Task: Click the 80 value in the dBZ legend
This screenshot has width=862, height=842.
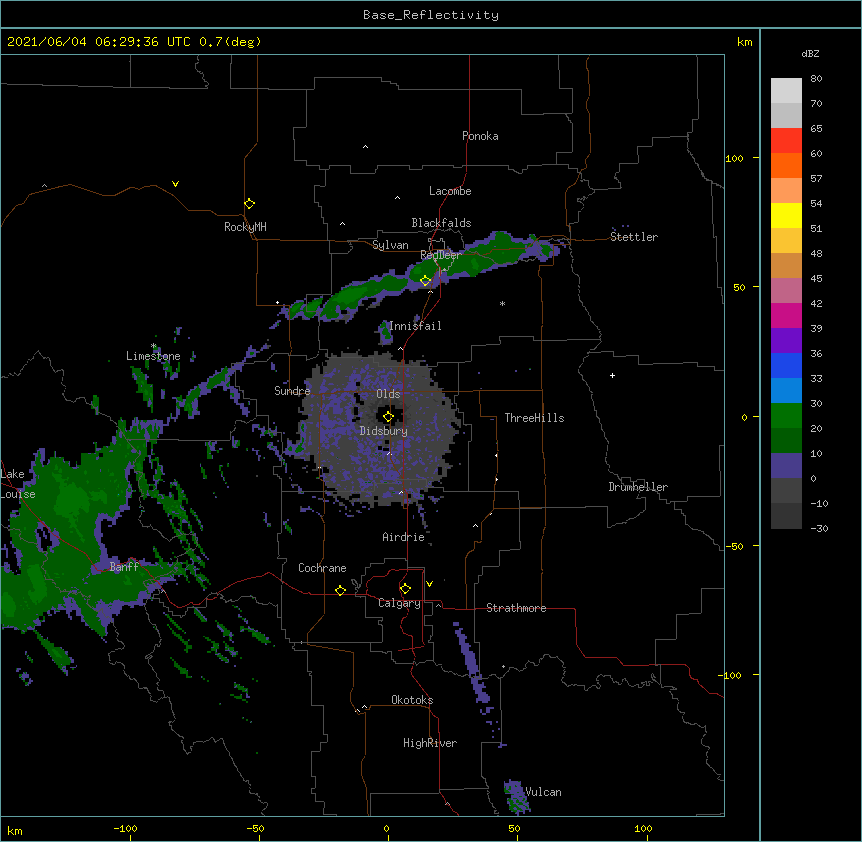Action: tap(816, 79)
